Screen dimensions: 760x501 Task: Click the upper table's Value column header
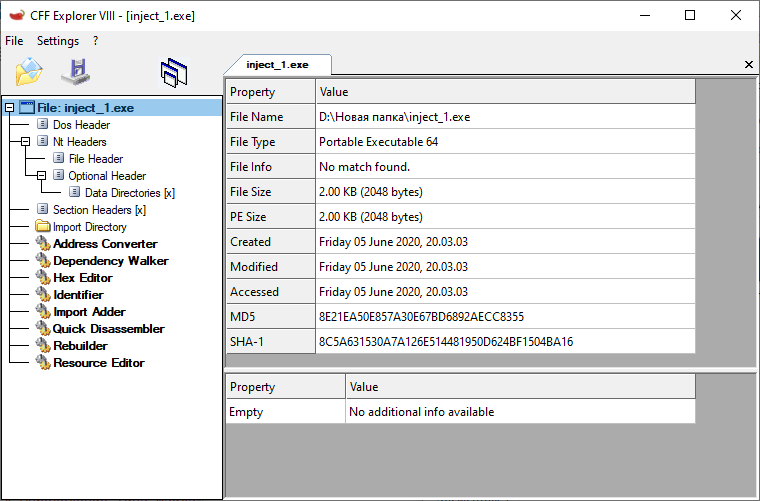point(506,92)
